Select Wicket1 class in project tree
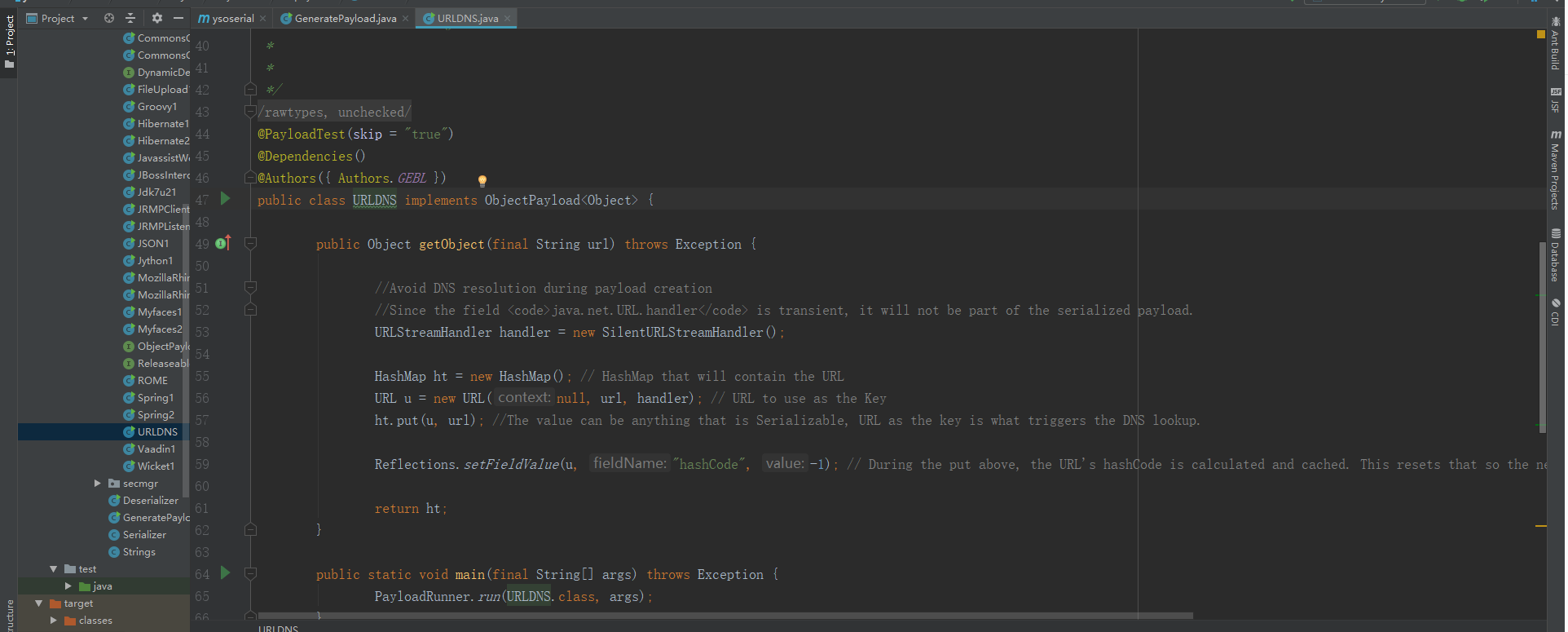 (156, 466)
